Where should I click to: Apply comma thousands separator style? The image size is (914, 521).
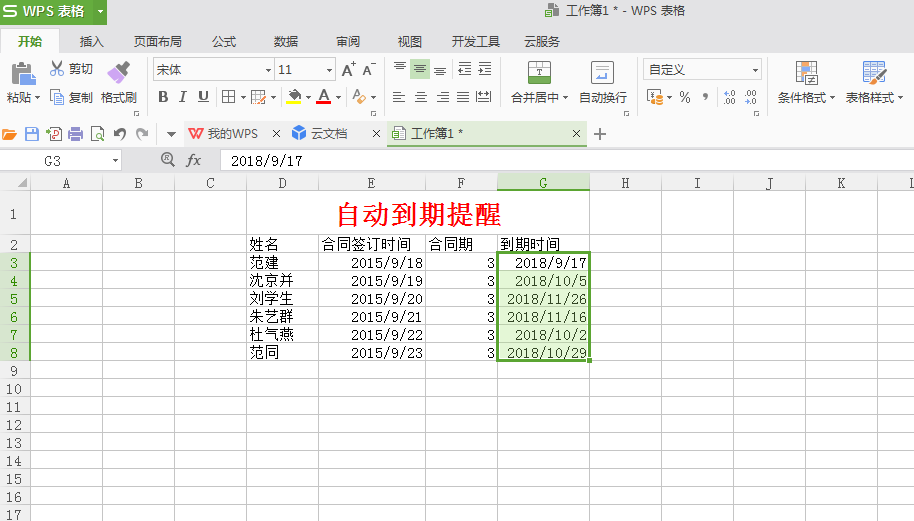point(705,97)
